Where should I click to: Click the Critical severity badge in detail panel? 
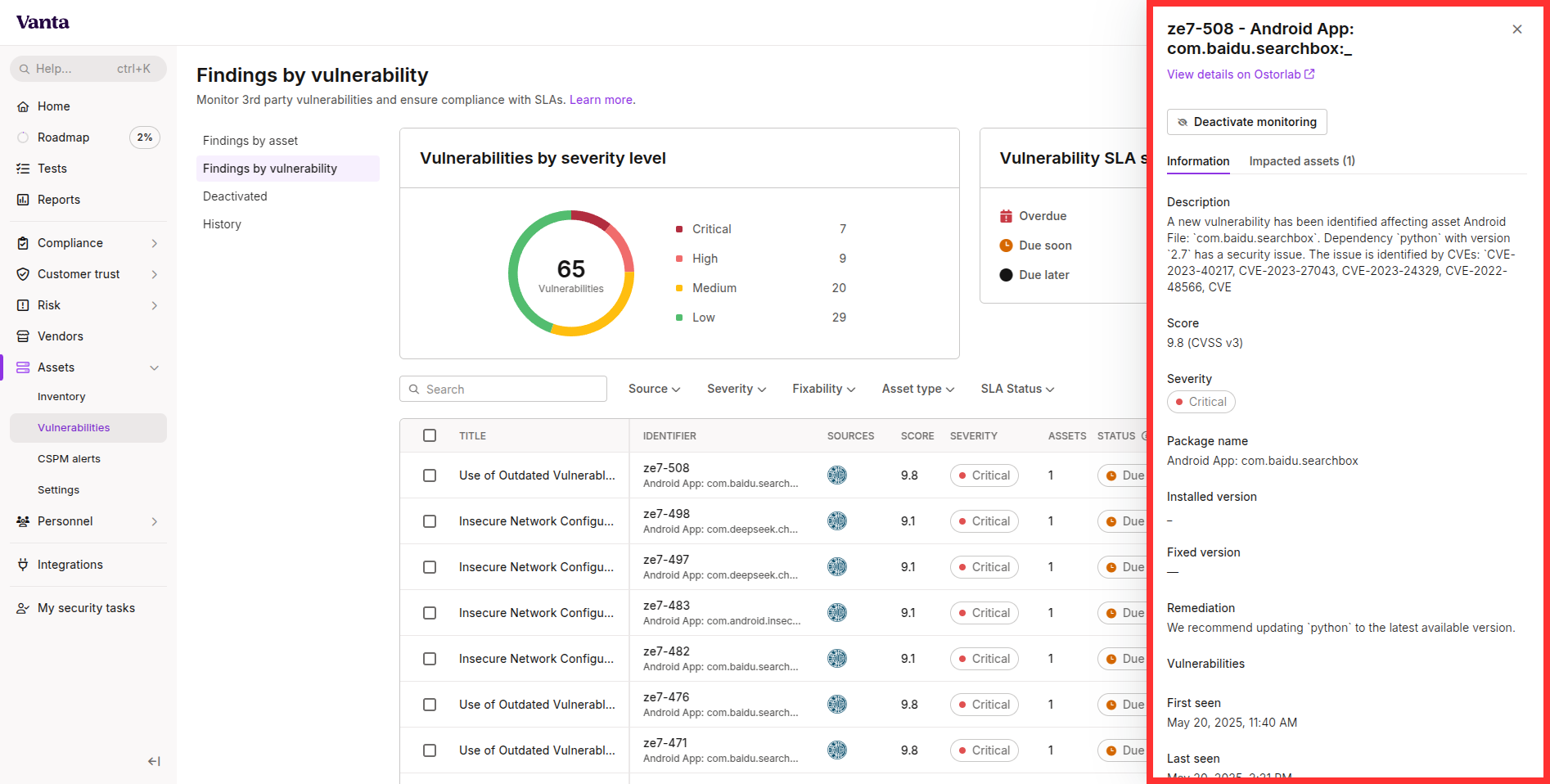1201,402
